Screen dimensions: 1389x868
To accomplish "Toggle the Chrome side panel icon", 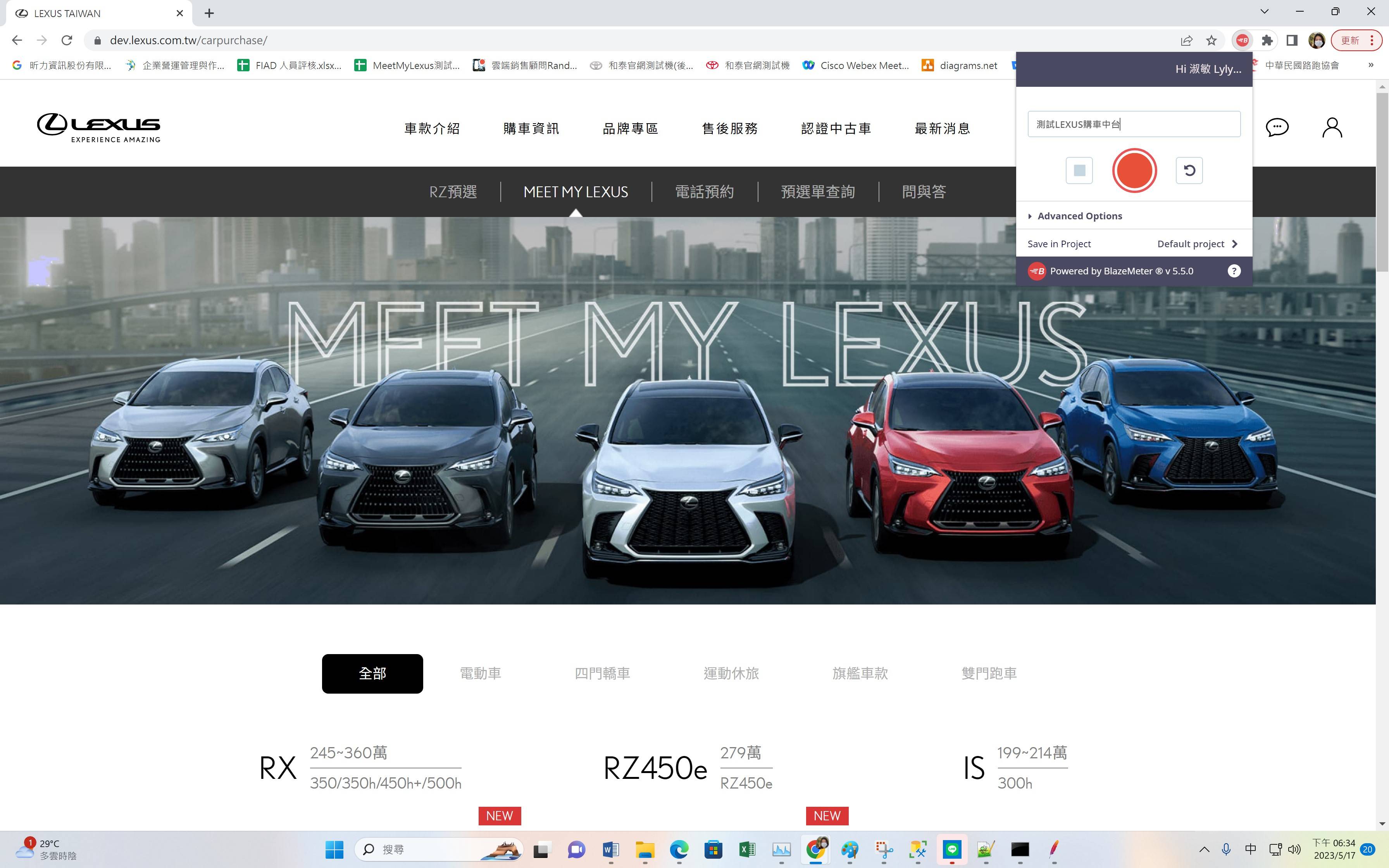I will pos(1292,40).
